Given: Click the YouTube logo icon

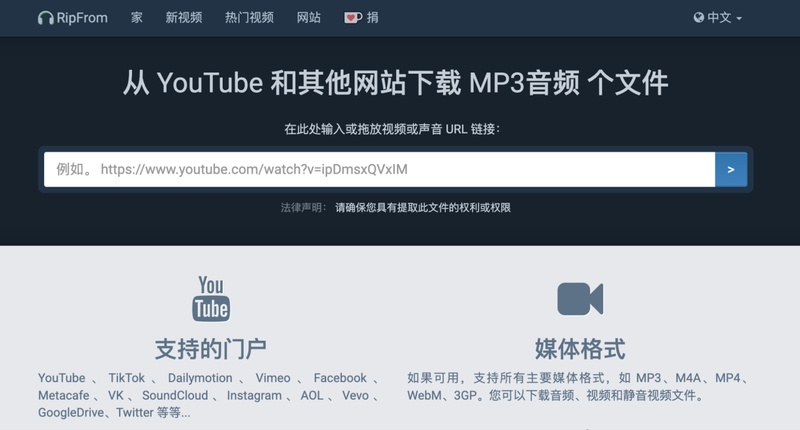Looking at the screenshot, I should (x=211, y=299).
